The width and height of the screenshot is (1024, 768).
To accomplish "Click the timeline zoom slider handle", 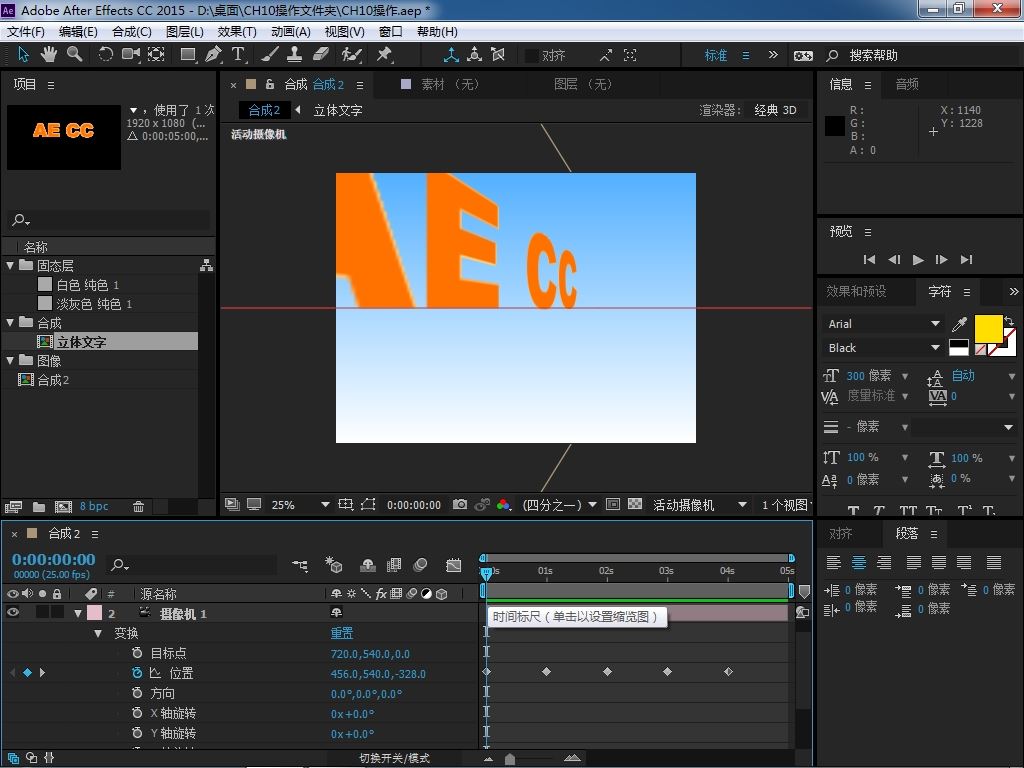I will coord(510,758).
